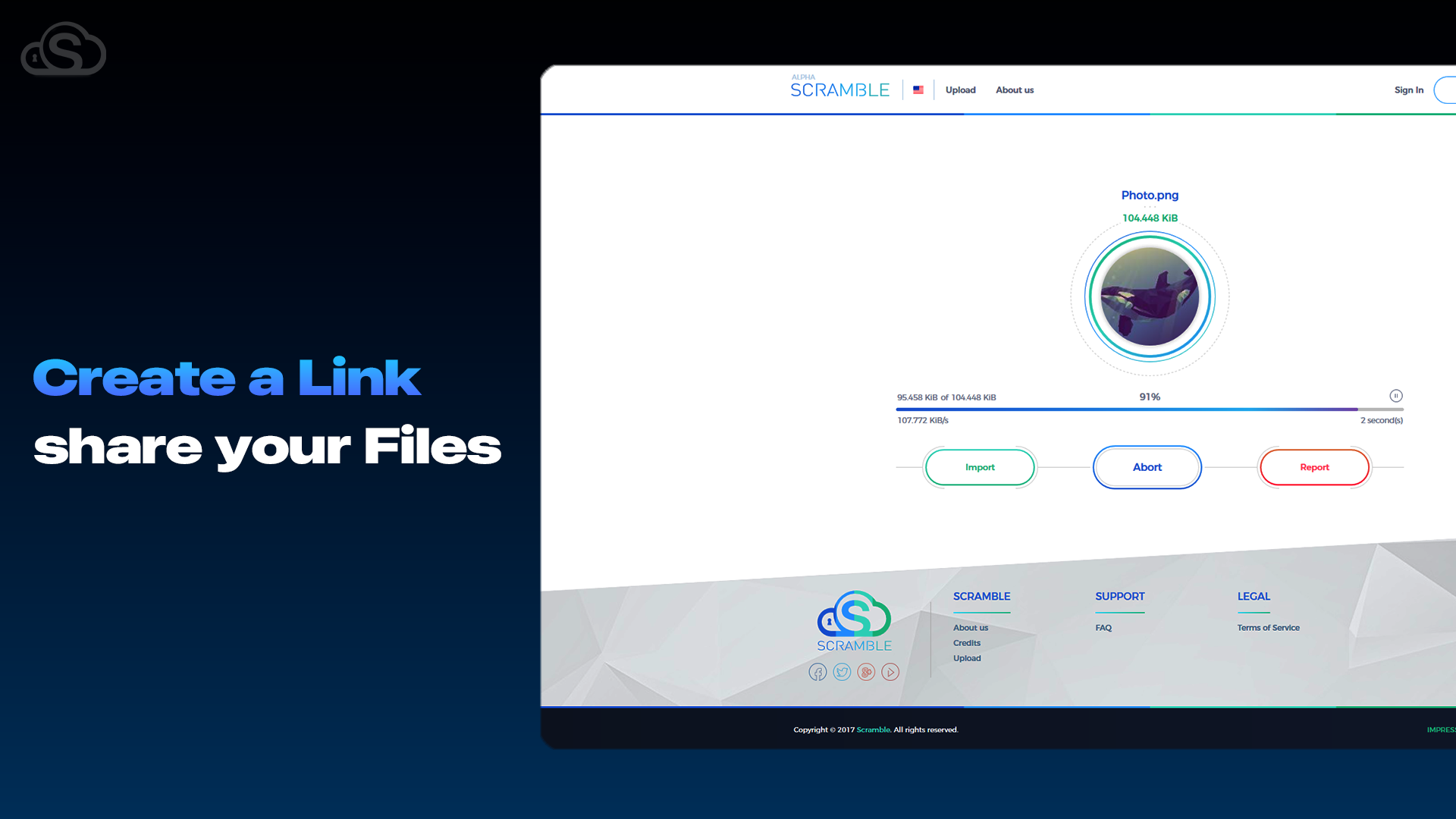The image size is (1456, 819).
Task: Click the orca photo thumbnail
Action: click(x=1150, y=297)
